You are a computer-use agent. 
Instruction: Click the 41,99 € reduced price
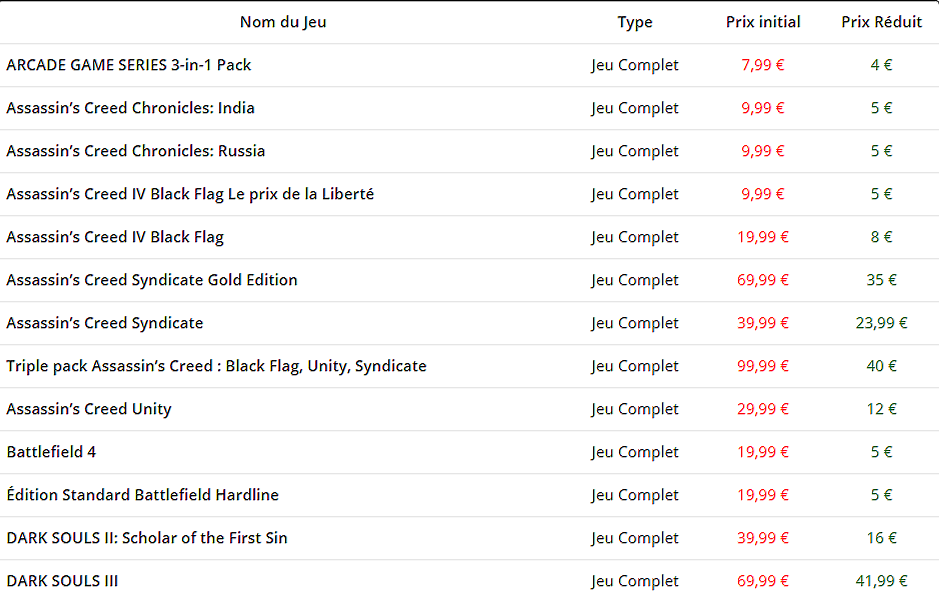click(x=881, y=581)
